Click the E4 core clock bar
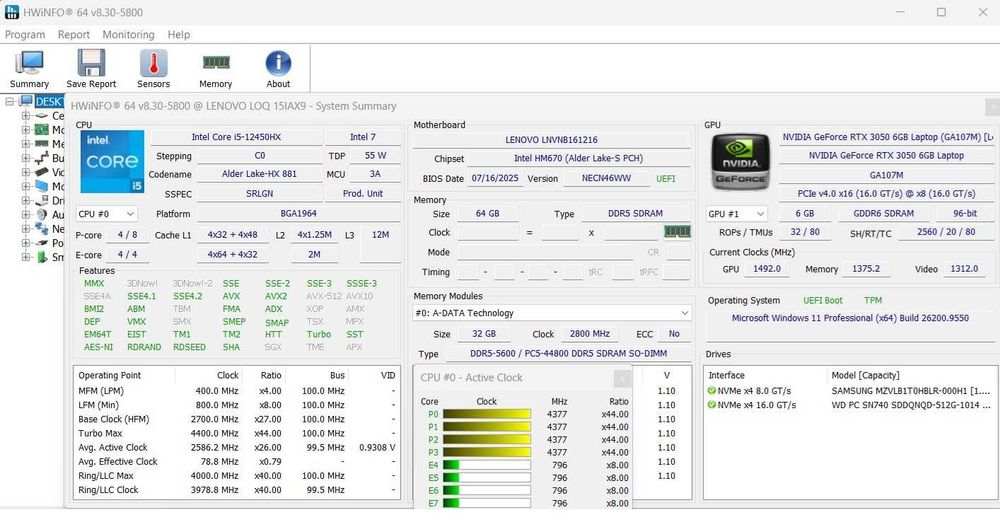 pyautogui.click(x=487, y=465)
